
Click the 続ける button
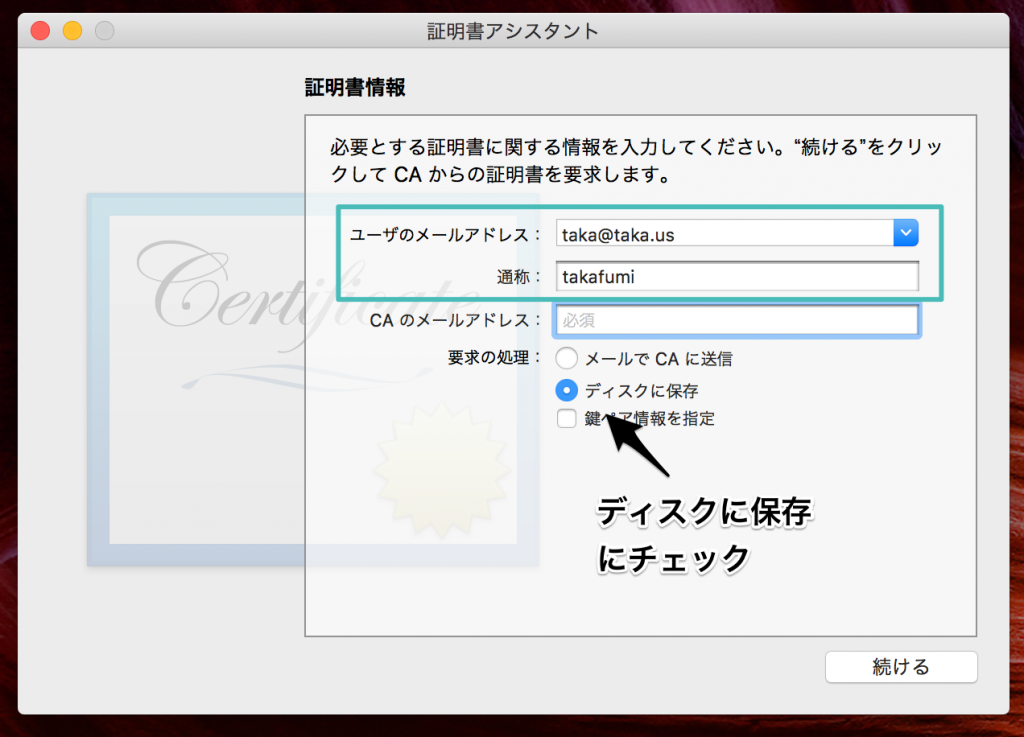[x=901, y=666]
